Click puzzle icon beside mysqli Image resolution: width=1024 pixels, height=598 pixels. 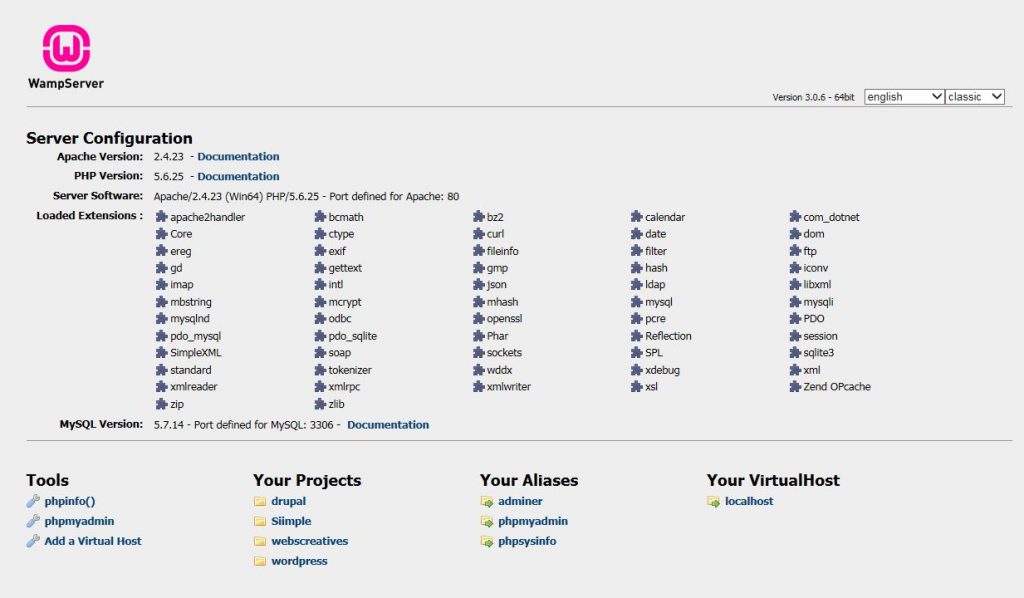(795, 302)
